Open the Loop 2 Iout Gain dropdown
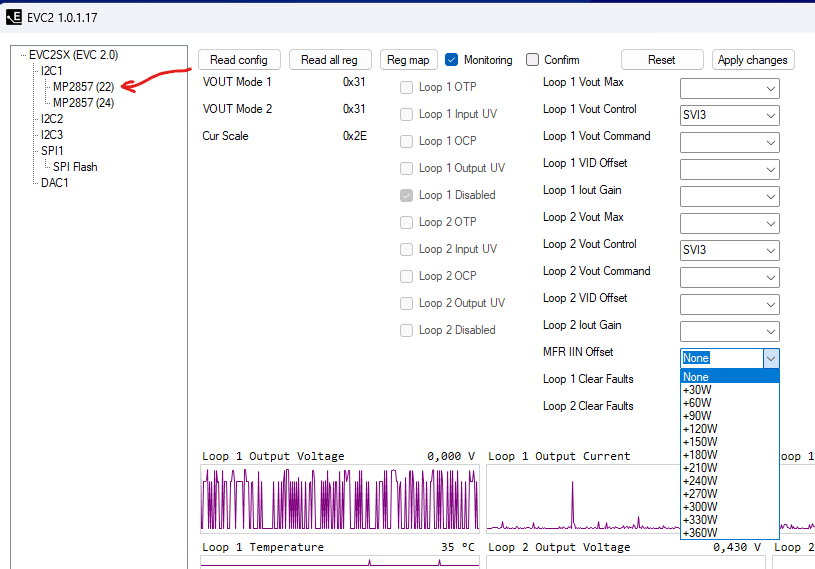This screenshot has width=815, height=569. click(730, 332)
